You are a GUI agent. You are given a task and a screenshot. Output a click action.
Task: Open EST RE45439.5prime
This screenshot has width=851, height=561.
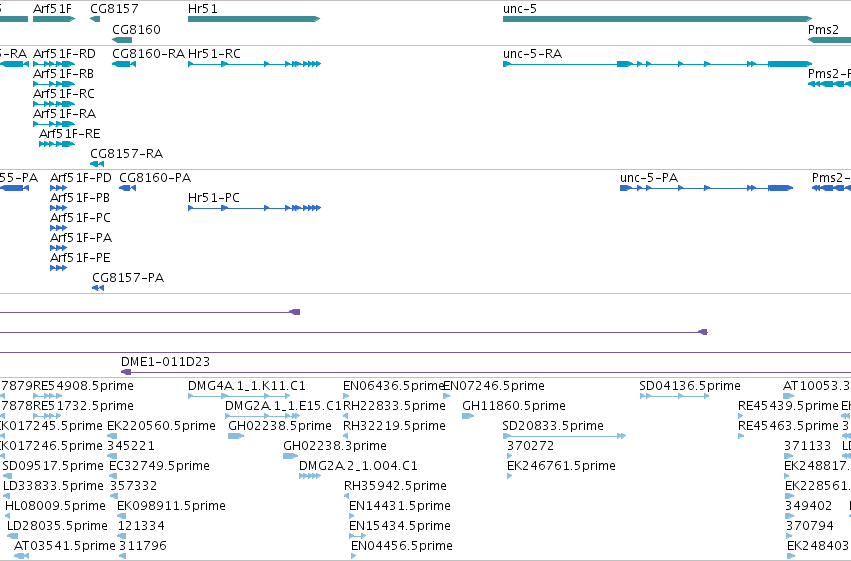[788, 406]
